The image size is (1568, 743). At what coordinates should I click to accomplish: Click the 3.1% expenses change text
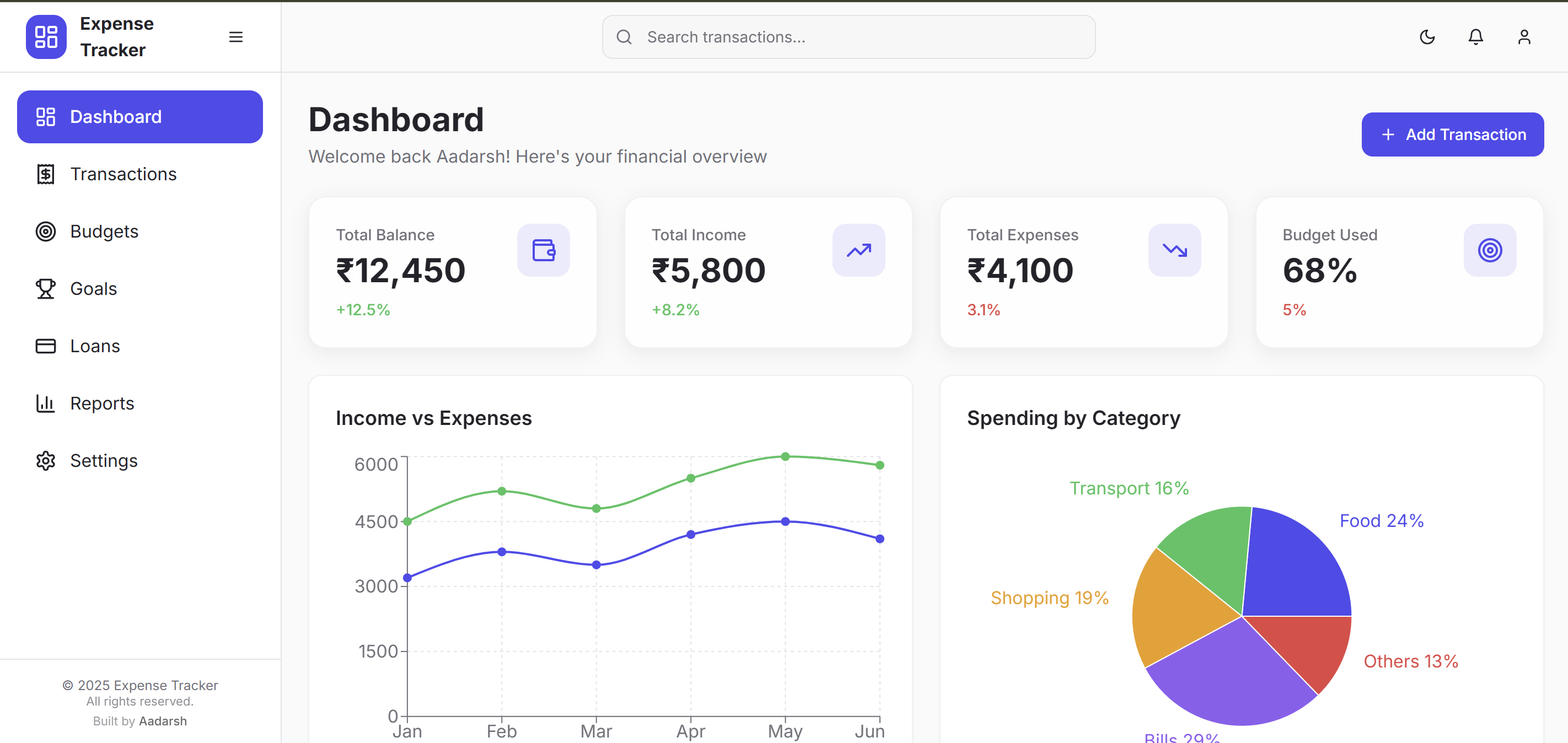[984, 310]
